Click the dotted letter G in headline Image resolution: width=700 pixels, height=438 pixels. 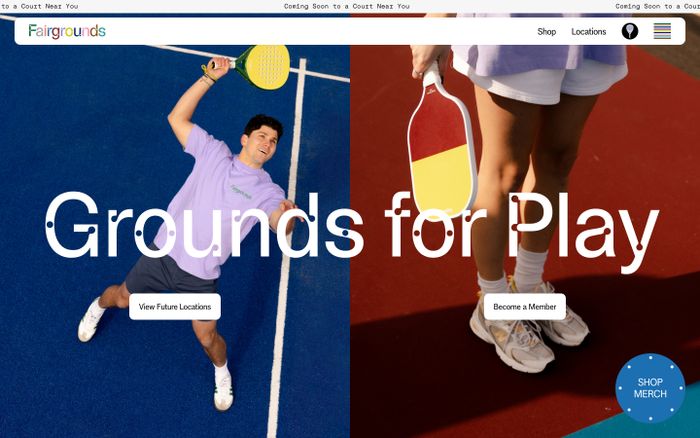click(x=72, y=225)
